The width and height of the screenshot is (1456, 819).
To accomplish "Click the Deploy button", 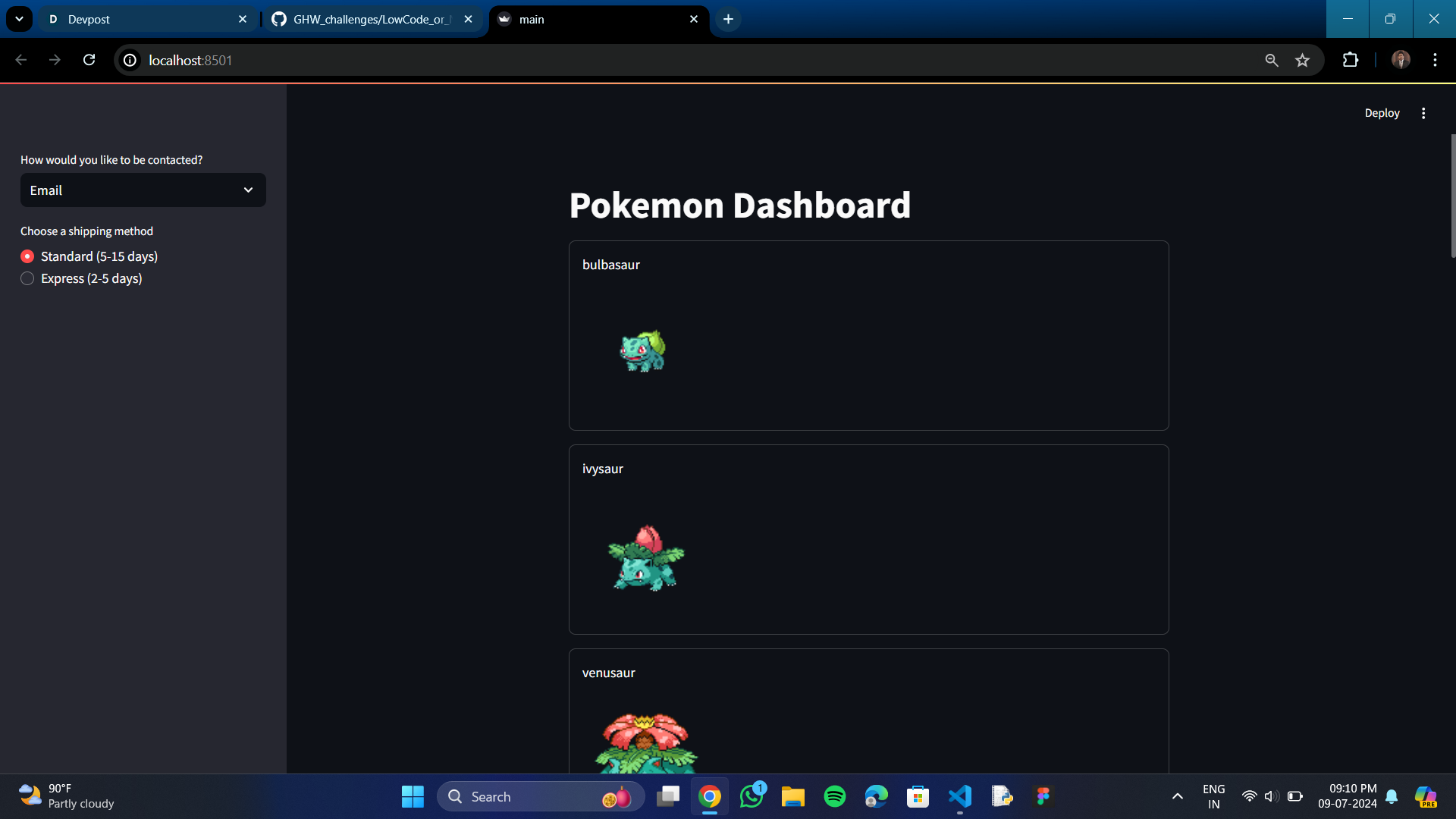I will click(1382, 113).
